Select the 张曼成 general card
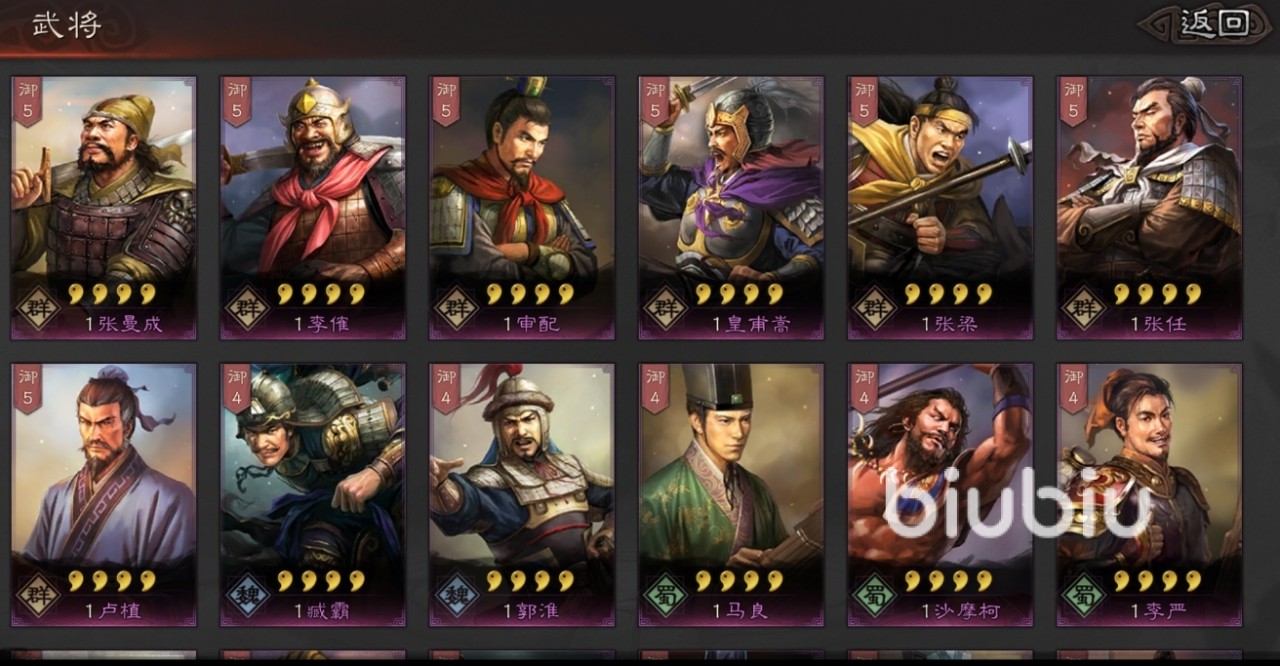The image size is (1280, 666). pyautogui.click(x=104, y=208)
